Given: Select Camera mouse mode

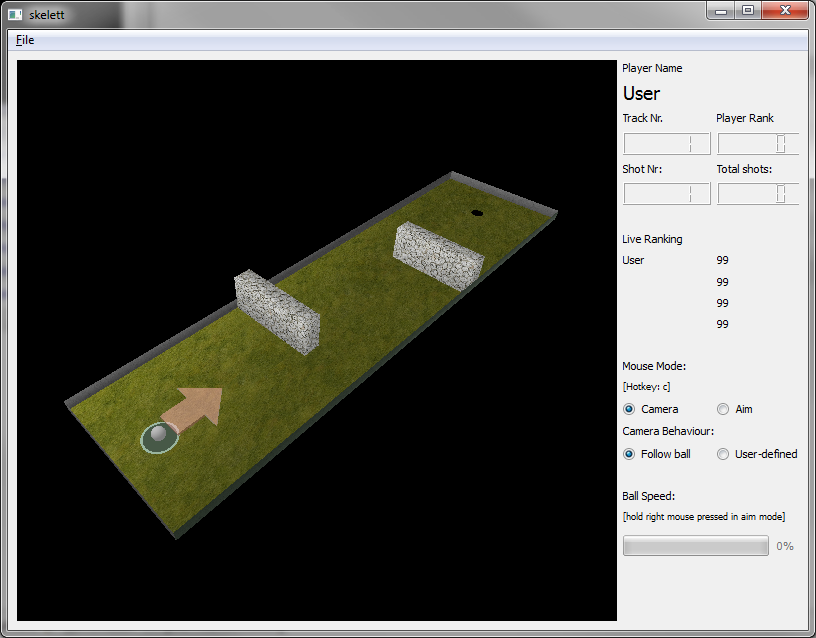Looking at the screenshot, I should 629,409.
